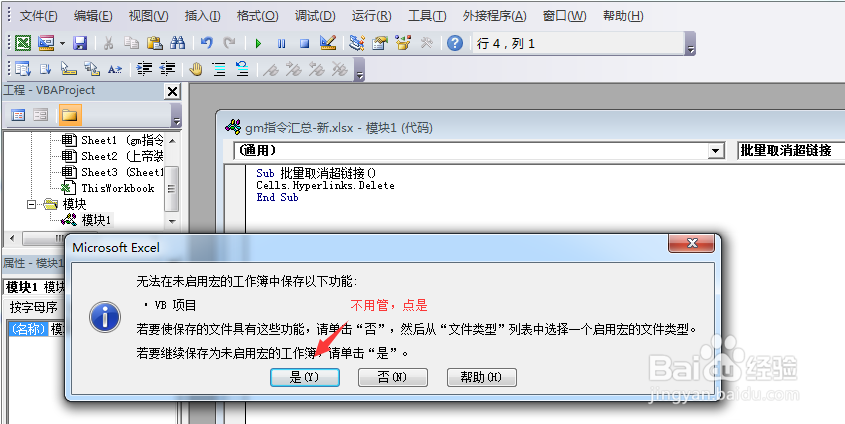The width and height of the screenshot is (845, 424).
Task: Click the Complete Word icon
Action: [x=115, y=69]
